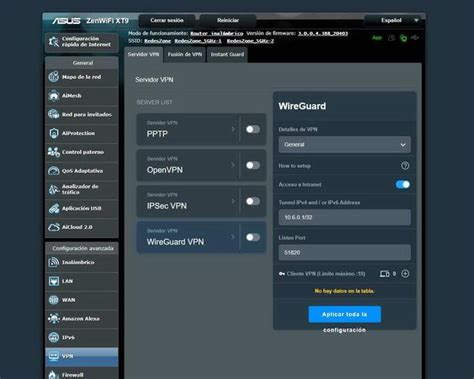Click the How to setup help icon

(405, 166)
